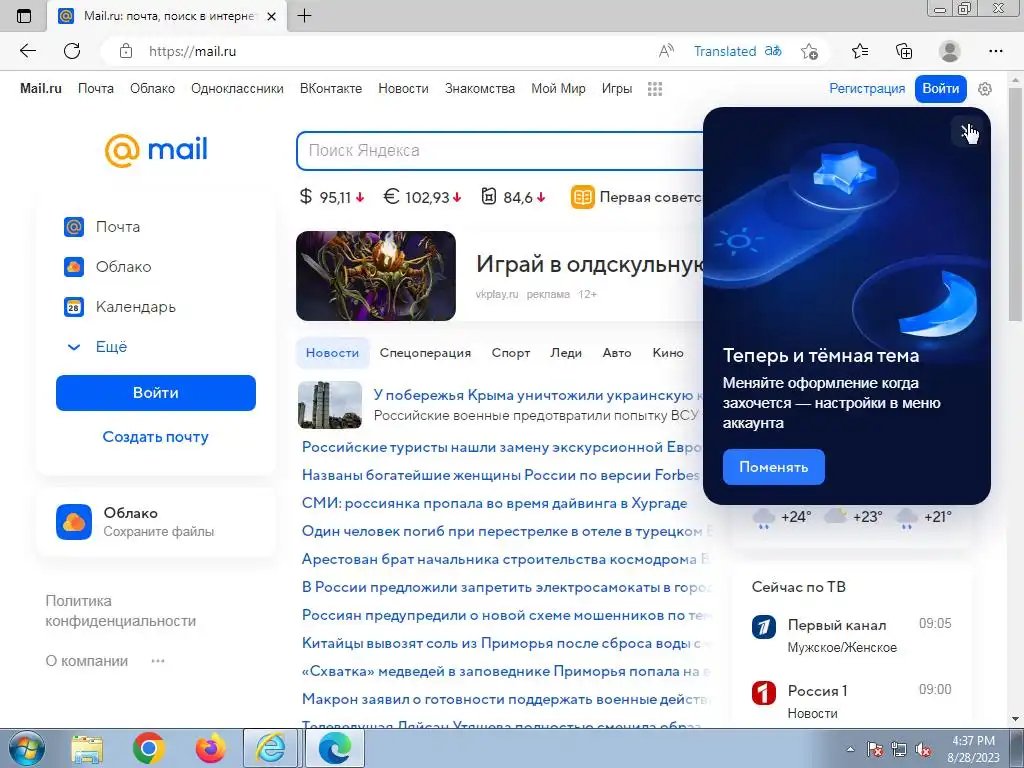Open File Explorer from the taskbar
The width and height of the screenshot is (1024, 768).
point(88,748)
